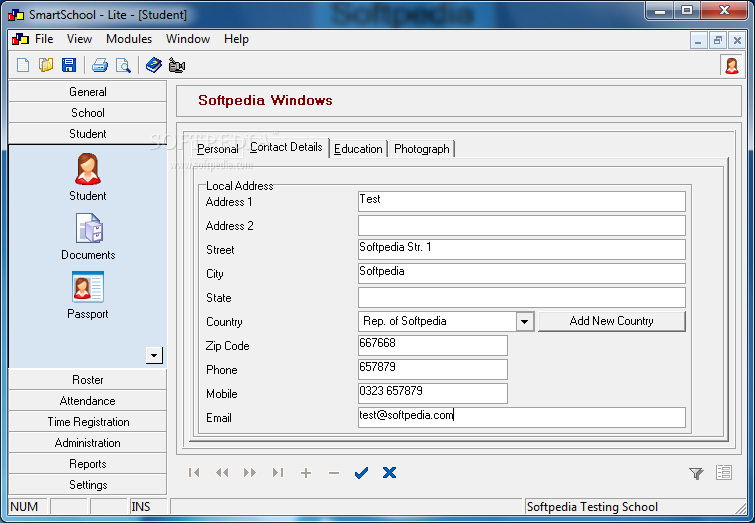Image resolution: width=755 pixels, height=523 pixels.
Task: Click the Save floppy disk icon
Action: point(69,65)
